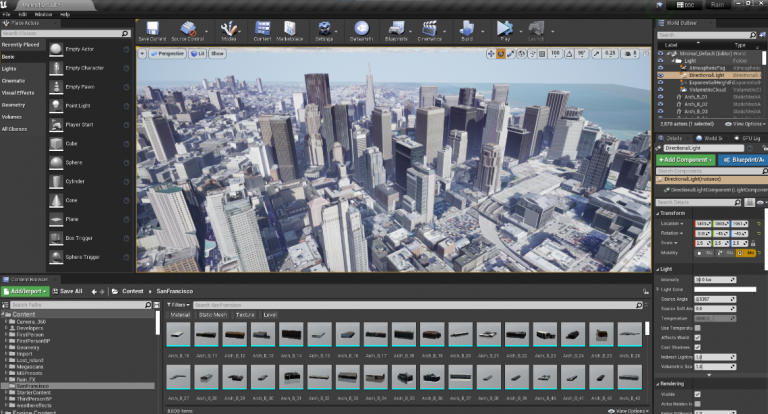768x414 pixels.
Task: Open the Help menu
Action: [65, 15]
